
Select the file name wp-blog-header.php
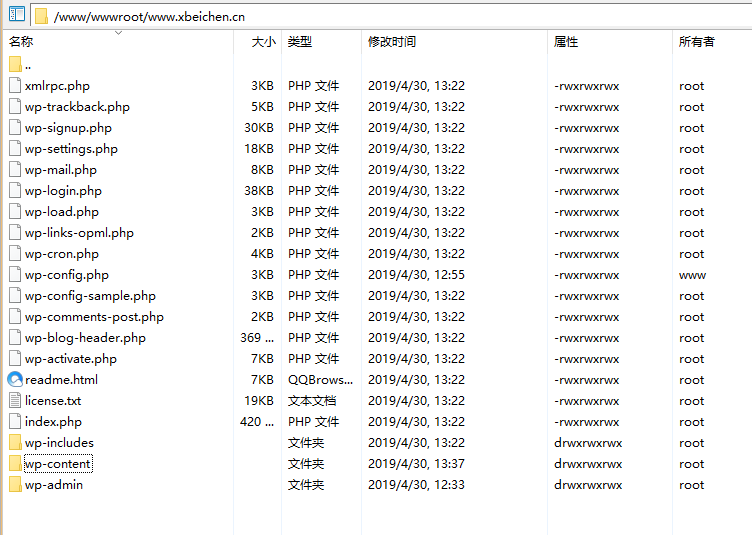[85, 338]
